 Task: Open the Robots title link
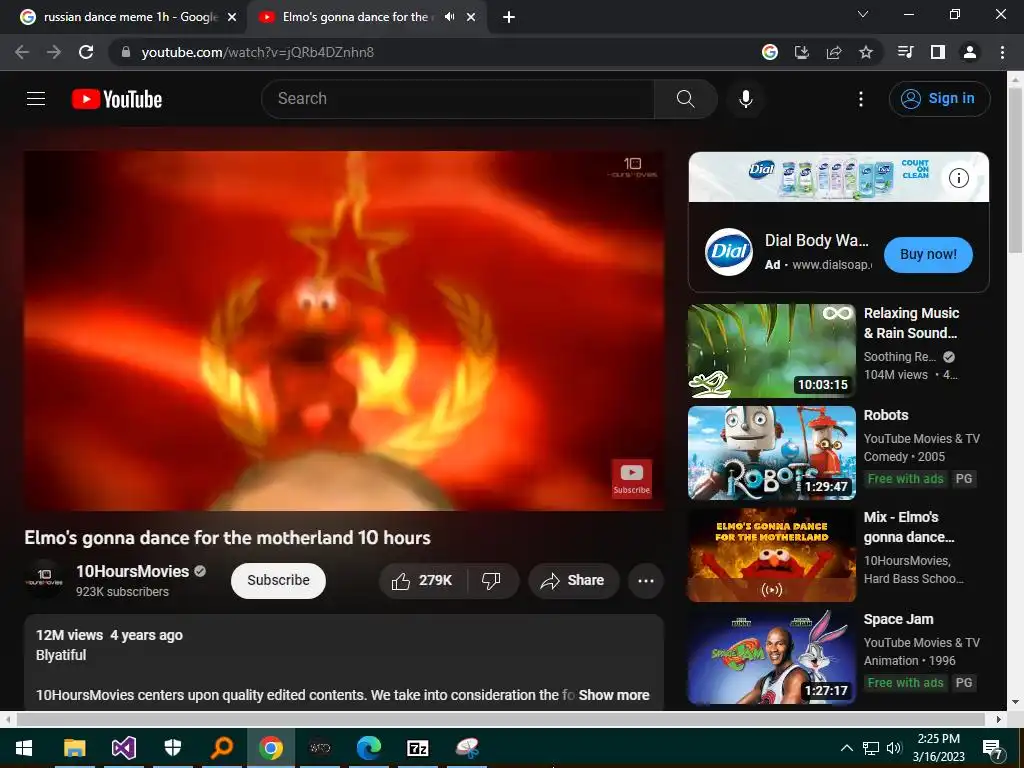point(886,415)
